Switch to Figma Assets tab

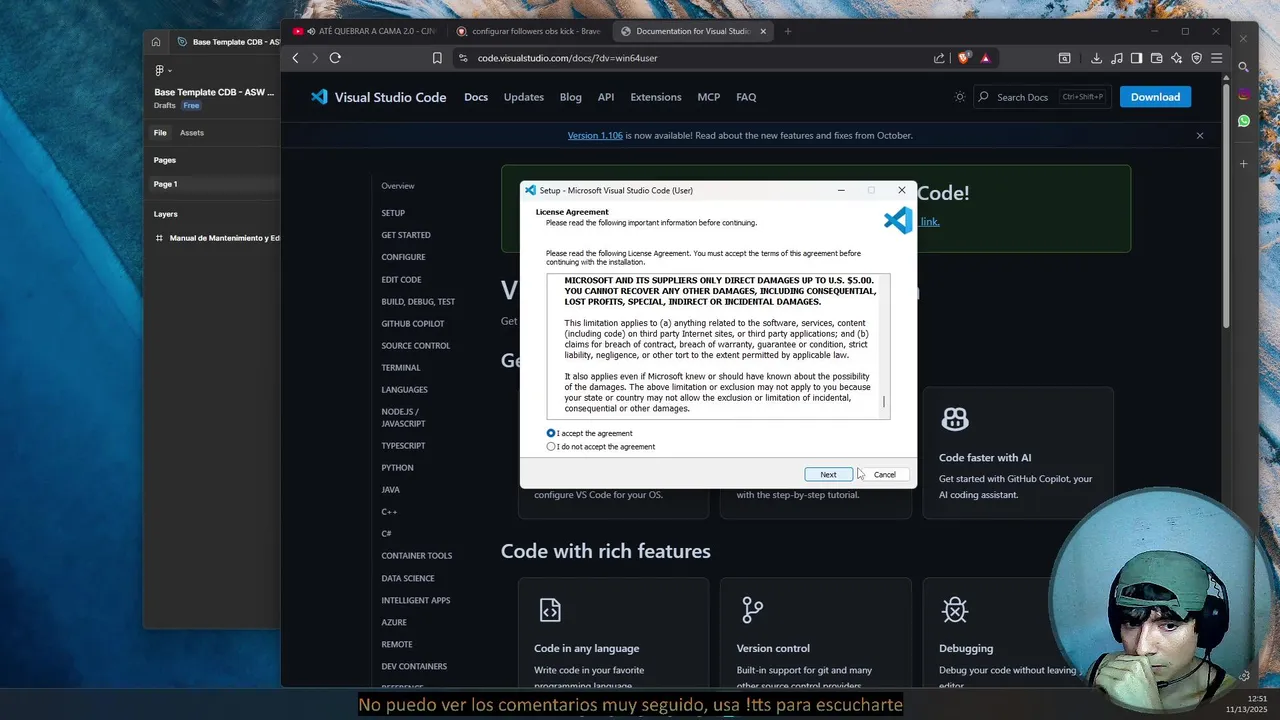tap(191, 133)
